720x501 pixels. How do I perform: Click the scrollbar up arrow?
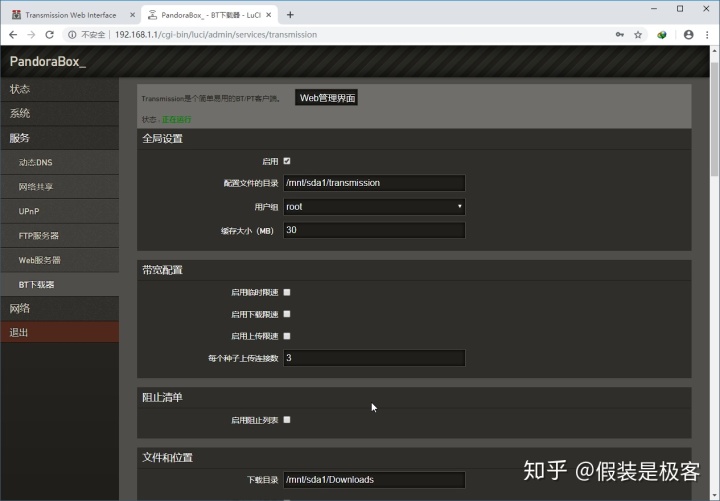[x=714, y=51]
